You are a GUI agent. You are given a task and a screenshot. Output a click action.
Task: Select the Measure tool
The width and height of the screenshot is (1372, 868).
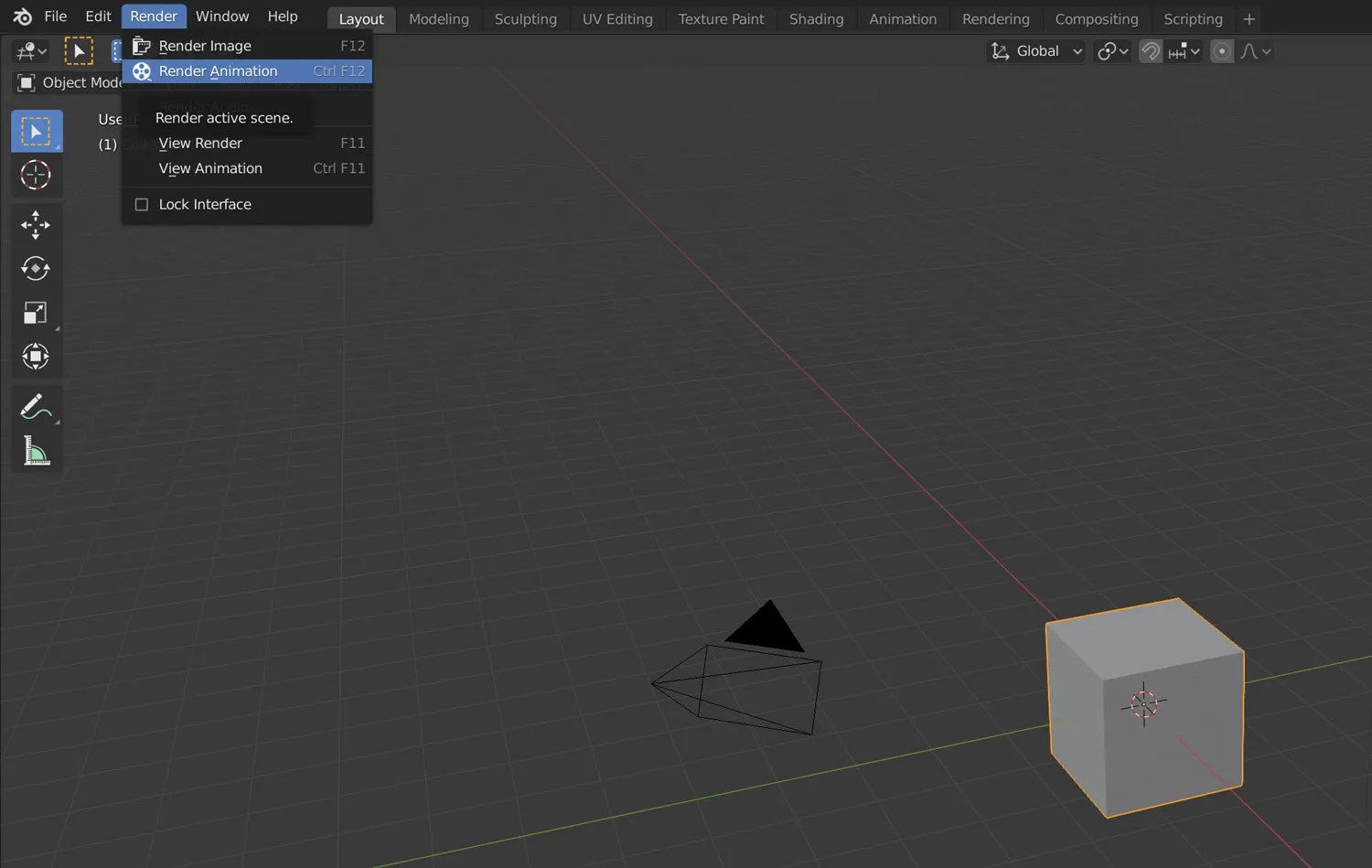[37, 450]
